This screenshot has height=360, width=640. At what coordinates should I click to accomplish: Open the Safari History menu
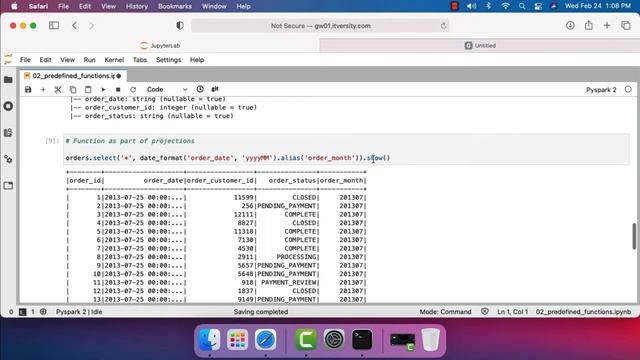pyautogui.click(x=137, y=6)
